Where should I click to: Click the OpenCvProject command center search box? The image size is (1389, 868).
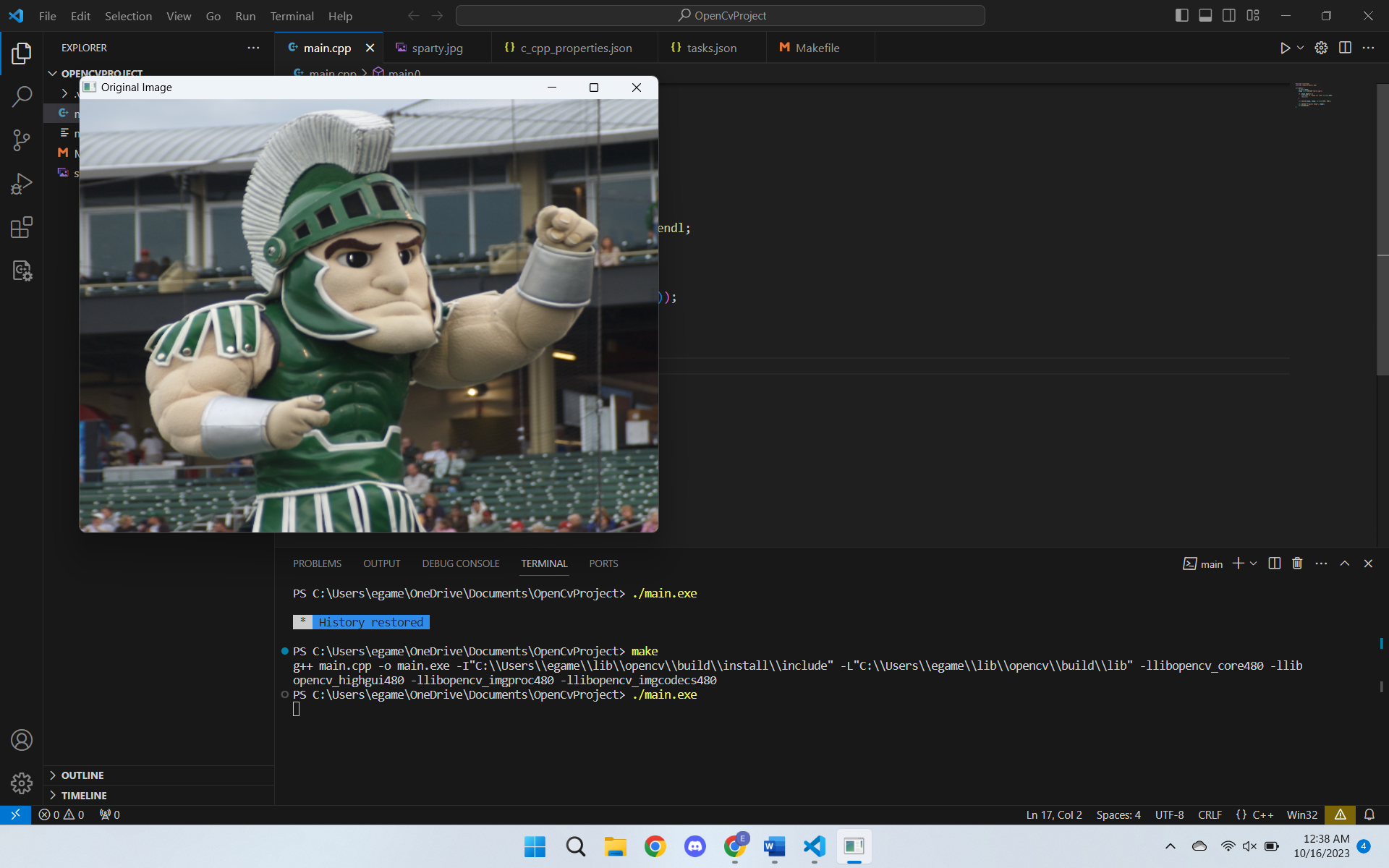[721, 15]
